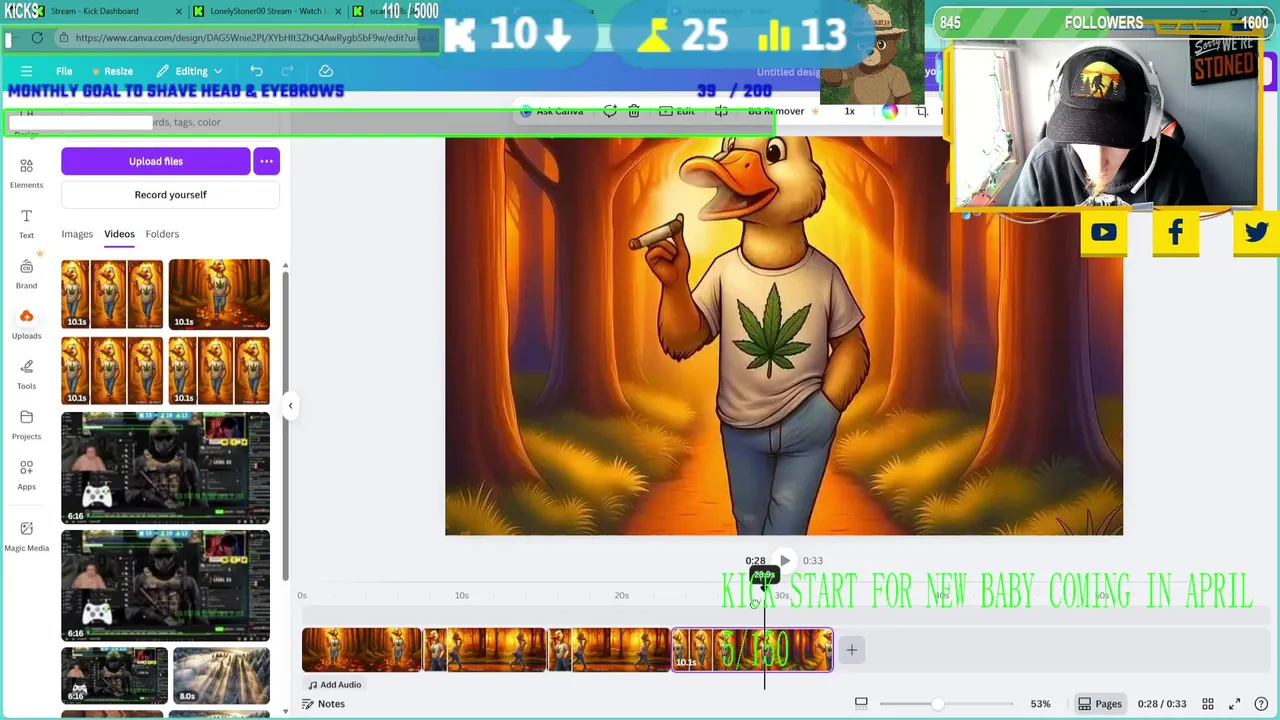Toggle timeline thumbnail view icon
The width and height of the screenshot is (1280, 720).
[x=861, y=704]
